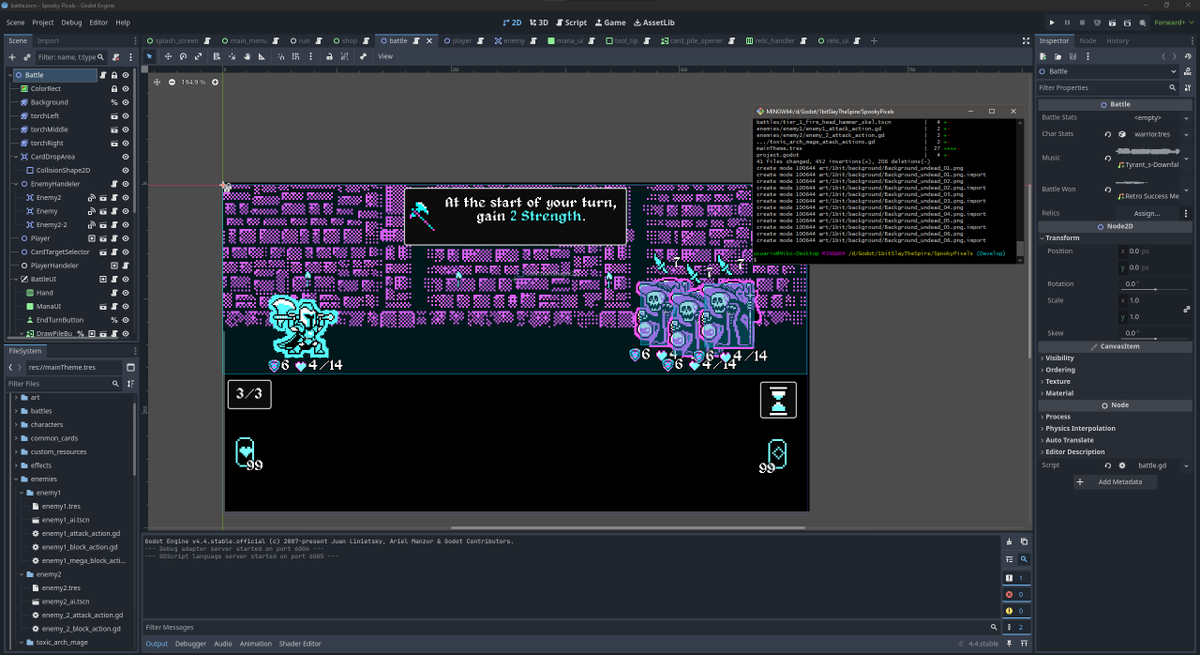
Task: Zoom in the 2D viewport
Action: point(215,82)
